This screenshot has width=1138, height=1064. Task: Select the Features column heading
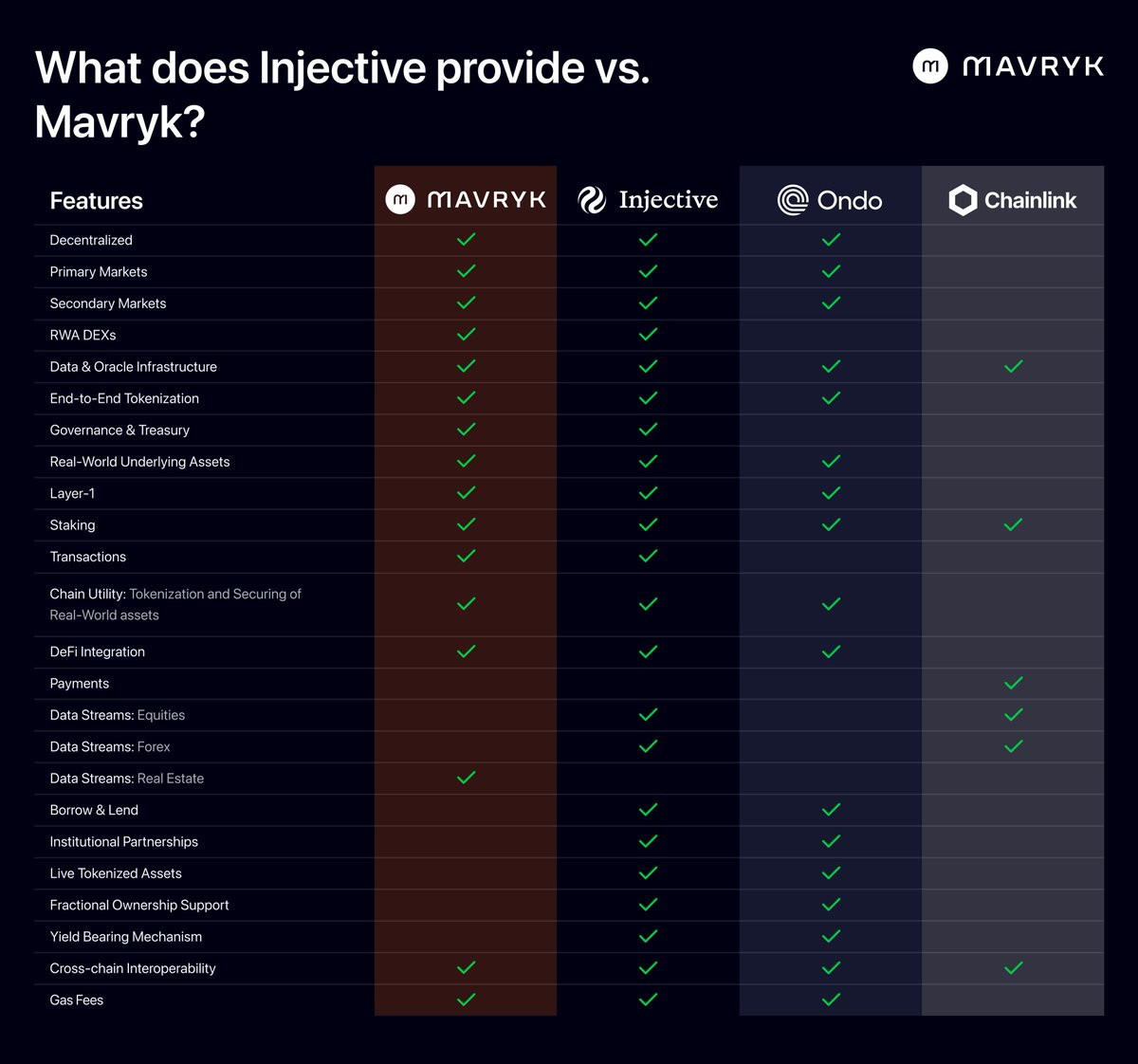pos(96,201)
